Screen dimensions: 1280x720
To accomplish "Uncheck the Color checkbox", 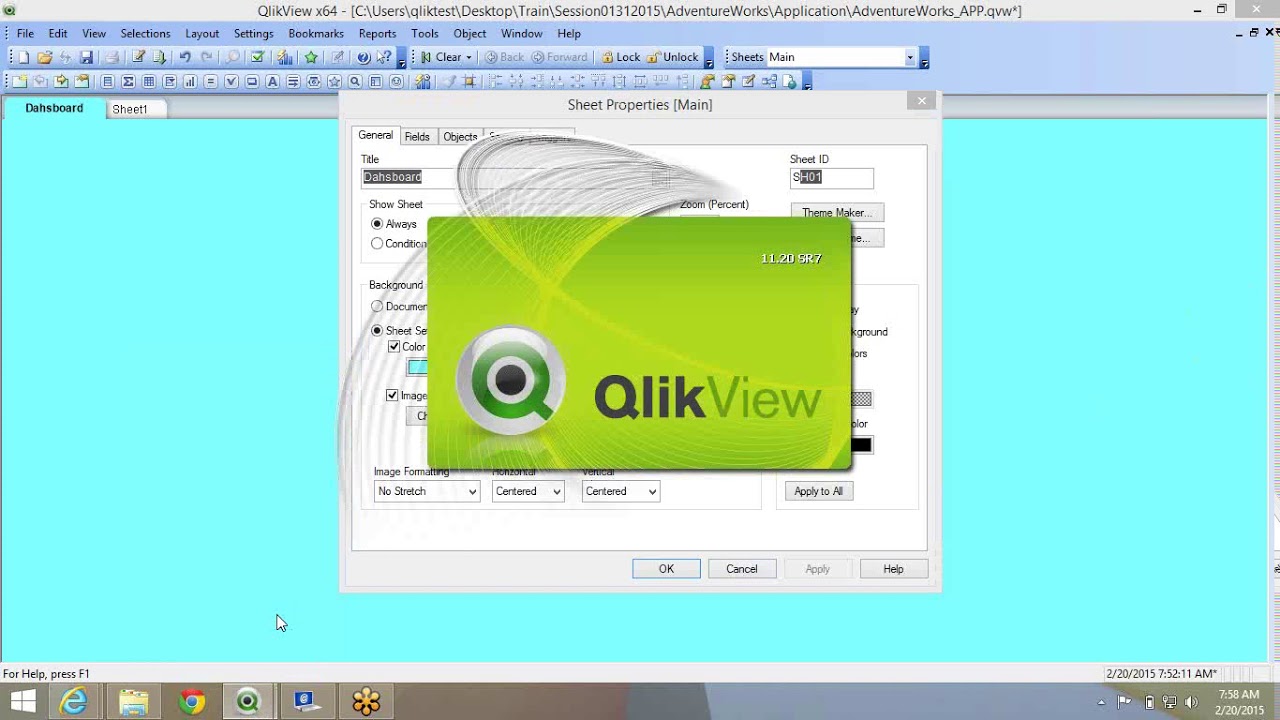I will (x=394, y=347).
